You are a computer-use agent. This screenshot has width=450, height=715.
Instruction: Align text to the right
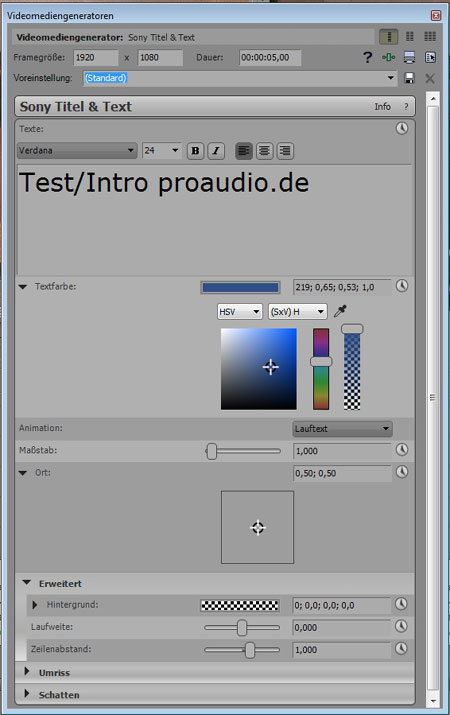(285, 150)
